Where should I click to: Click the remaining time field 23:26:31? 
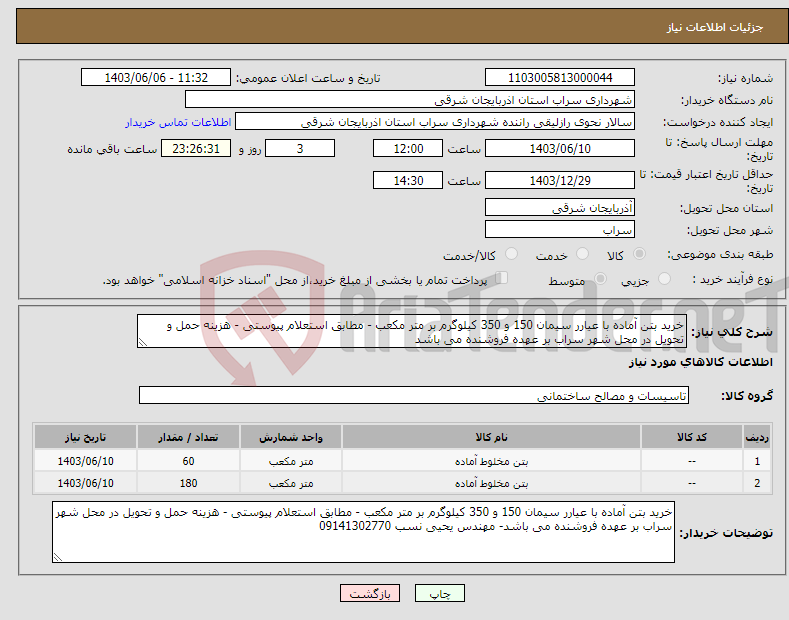pos(196,148)
